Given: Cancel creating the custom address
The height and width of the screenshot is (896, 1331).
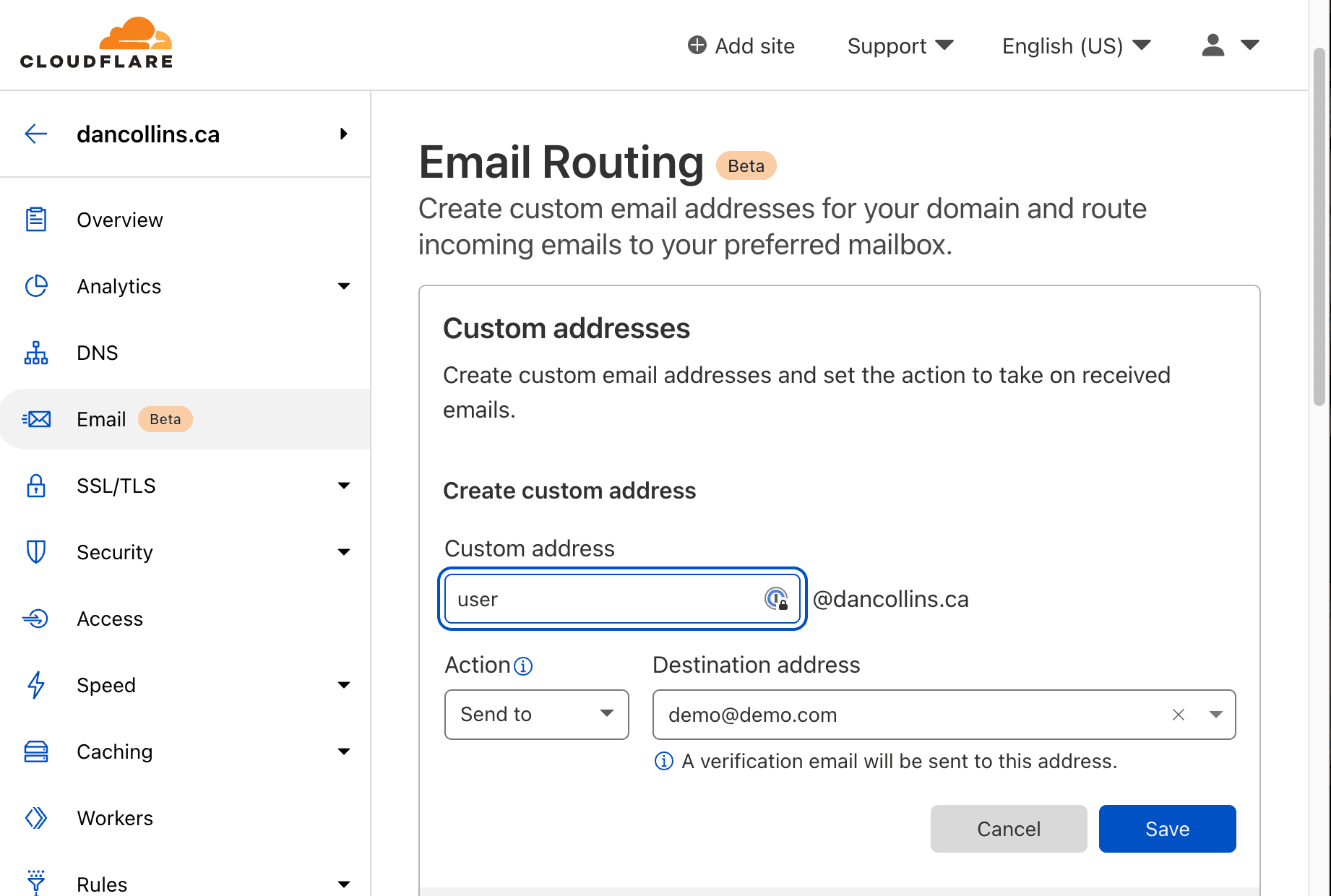Looking at the screenshot, I should (x=1009, y=829).
